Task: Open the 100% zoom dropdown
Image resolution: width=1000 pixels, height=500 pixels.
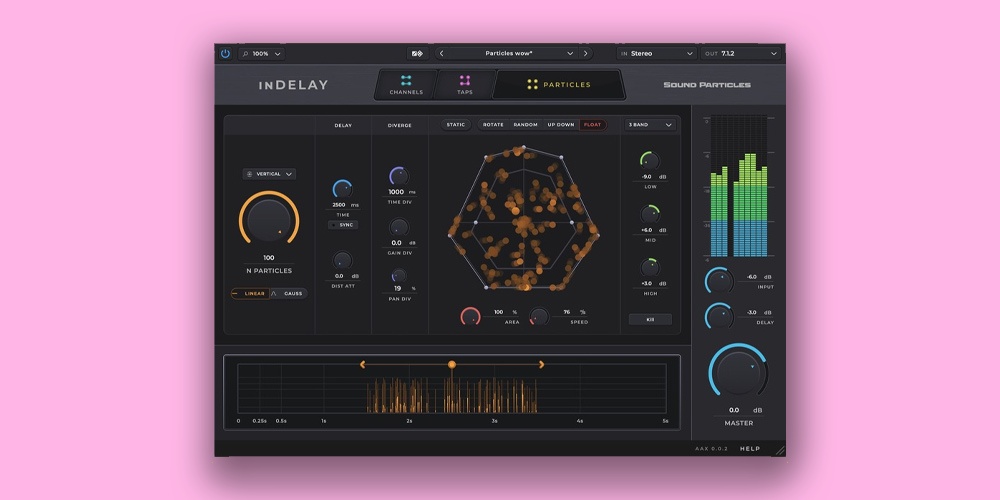Action: click(x=261, y=53)
